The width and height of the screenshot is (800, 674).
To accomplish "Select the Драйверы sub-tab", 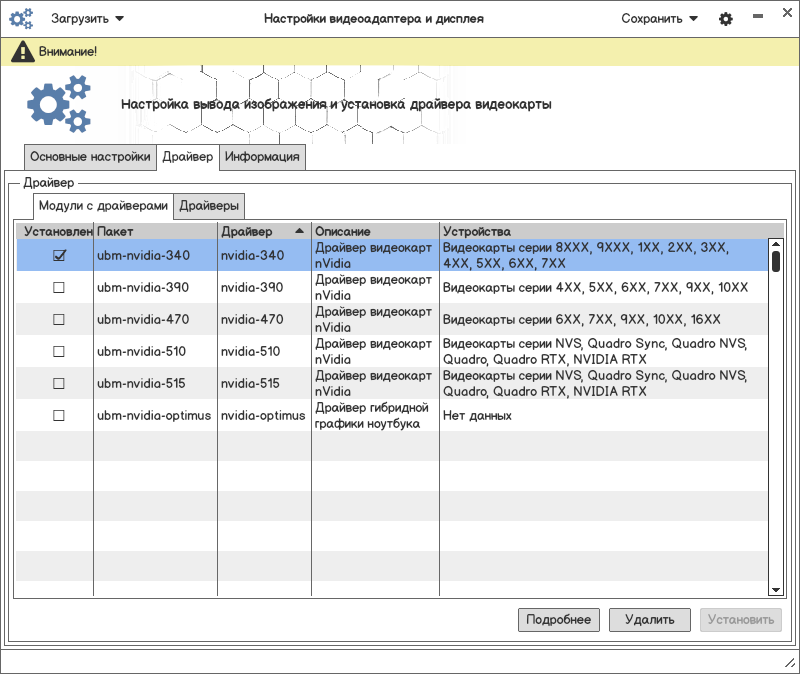I will pos(209,207).
